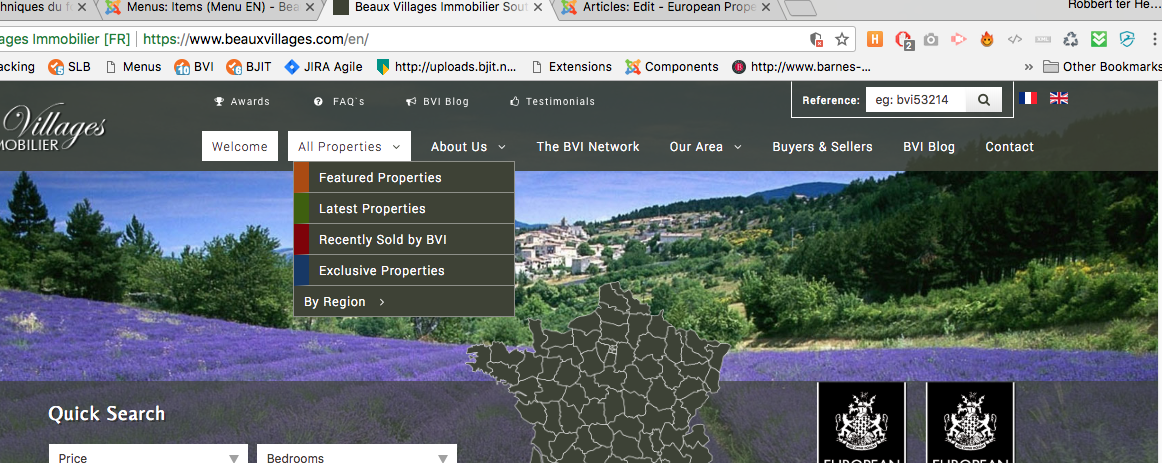Show hidden bookmarks via double-chevron overflow

1029,67
